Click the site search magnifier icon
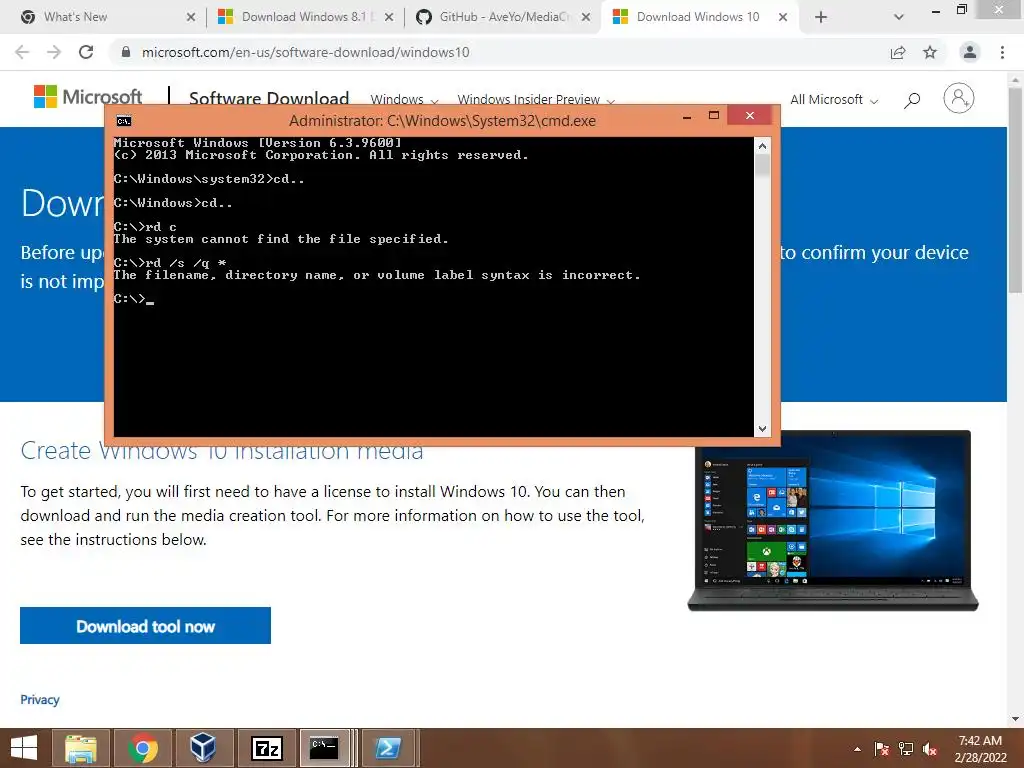The width and height of the screenshot is (1024, 768). (x=912, y=99)
